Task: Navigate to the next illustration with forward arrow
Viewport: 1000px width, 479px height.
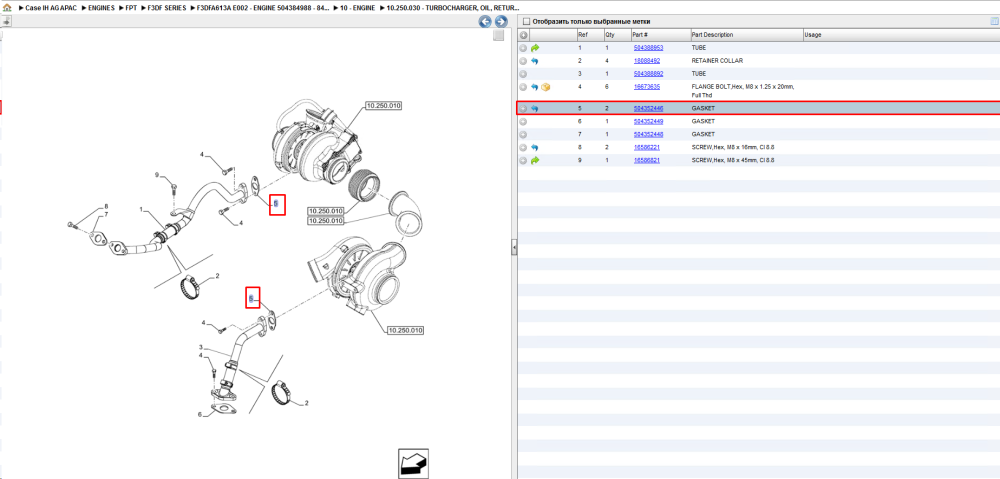Action: pos(501,22)
